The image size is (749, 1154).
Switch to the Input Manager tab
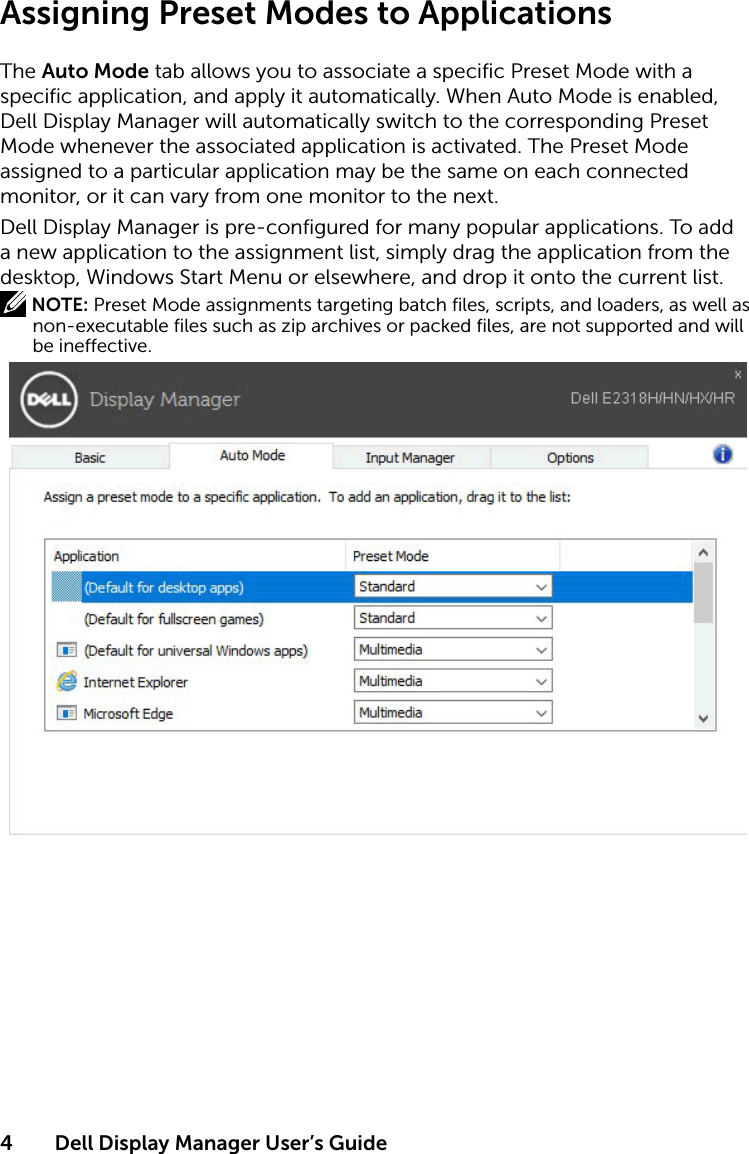coord(411,456)
